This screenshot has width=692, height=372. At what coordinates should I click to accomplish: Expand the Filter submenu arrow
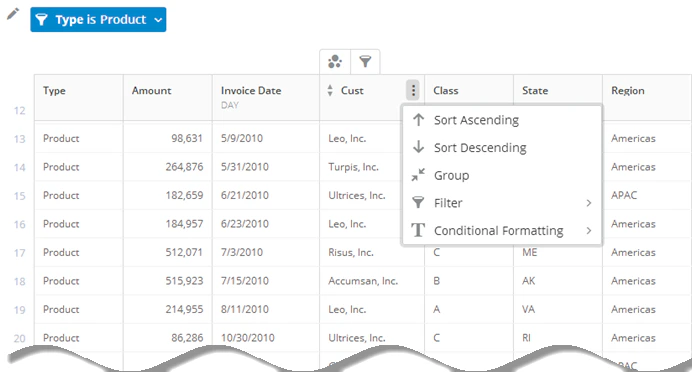coord(588,203)
